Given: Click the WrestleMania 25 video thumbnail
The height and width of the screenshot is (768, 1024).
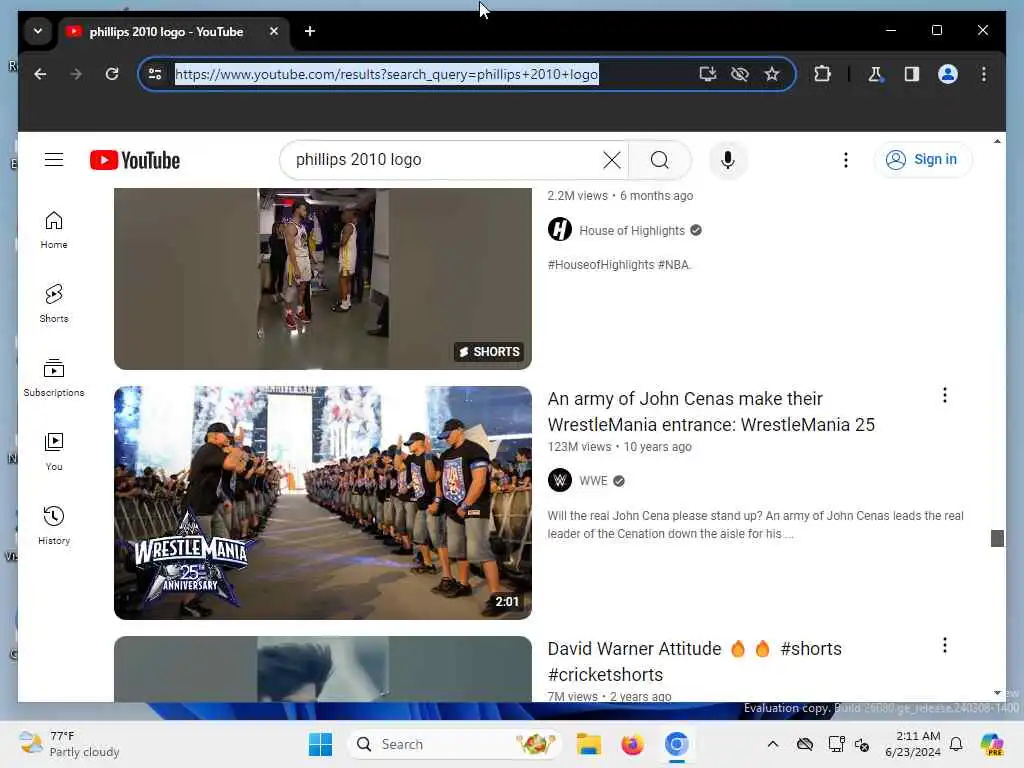Looking at the screenshot, I should click(x=323, y=503).
